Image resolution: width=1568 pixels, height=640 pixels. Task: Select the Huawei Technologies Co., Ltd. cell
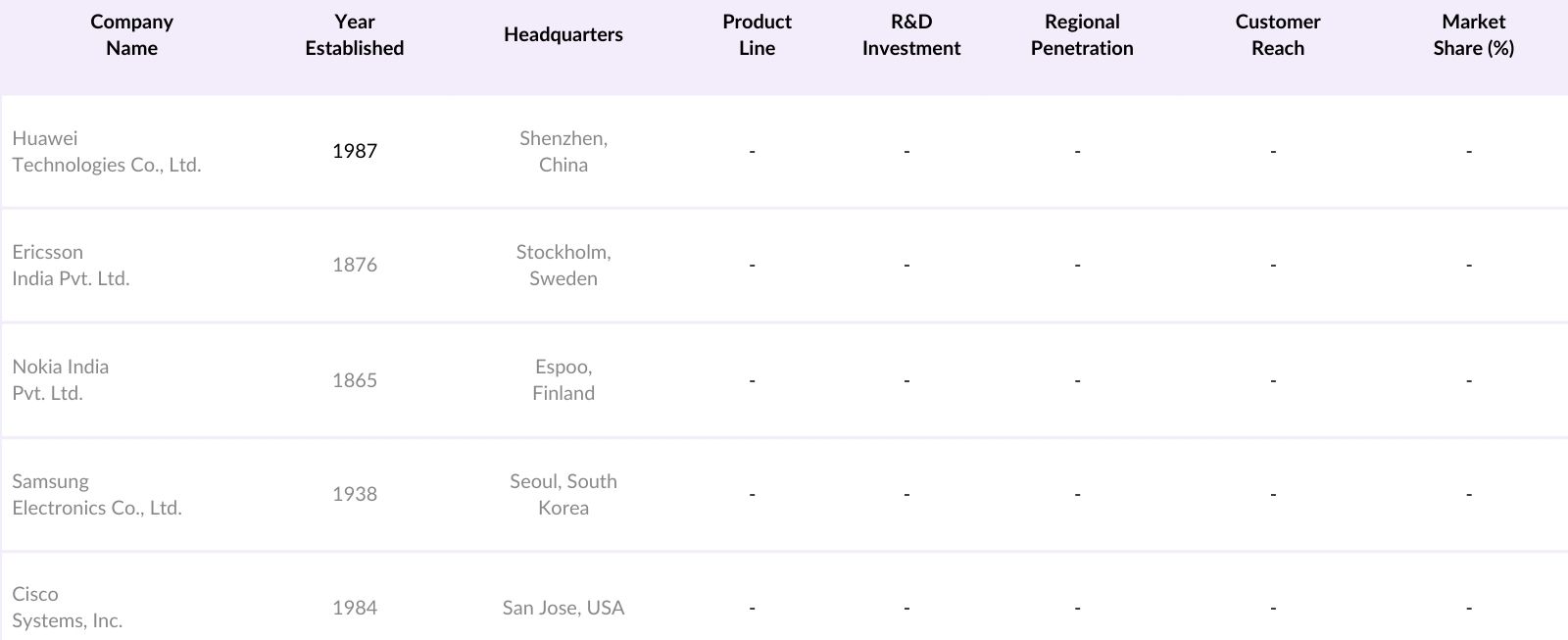(107, 152)
